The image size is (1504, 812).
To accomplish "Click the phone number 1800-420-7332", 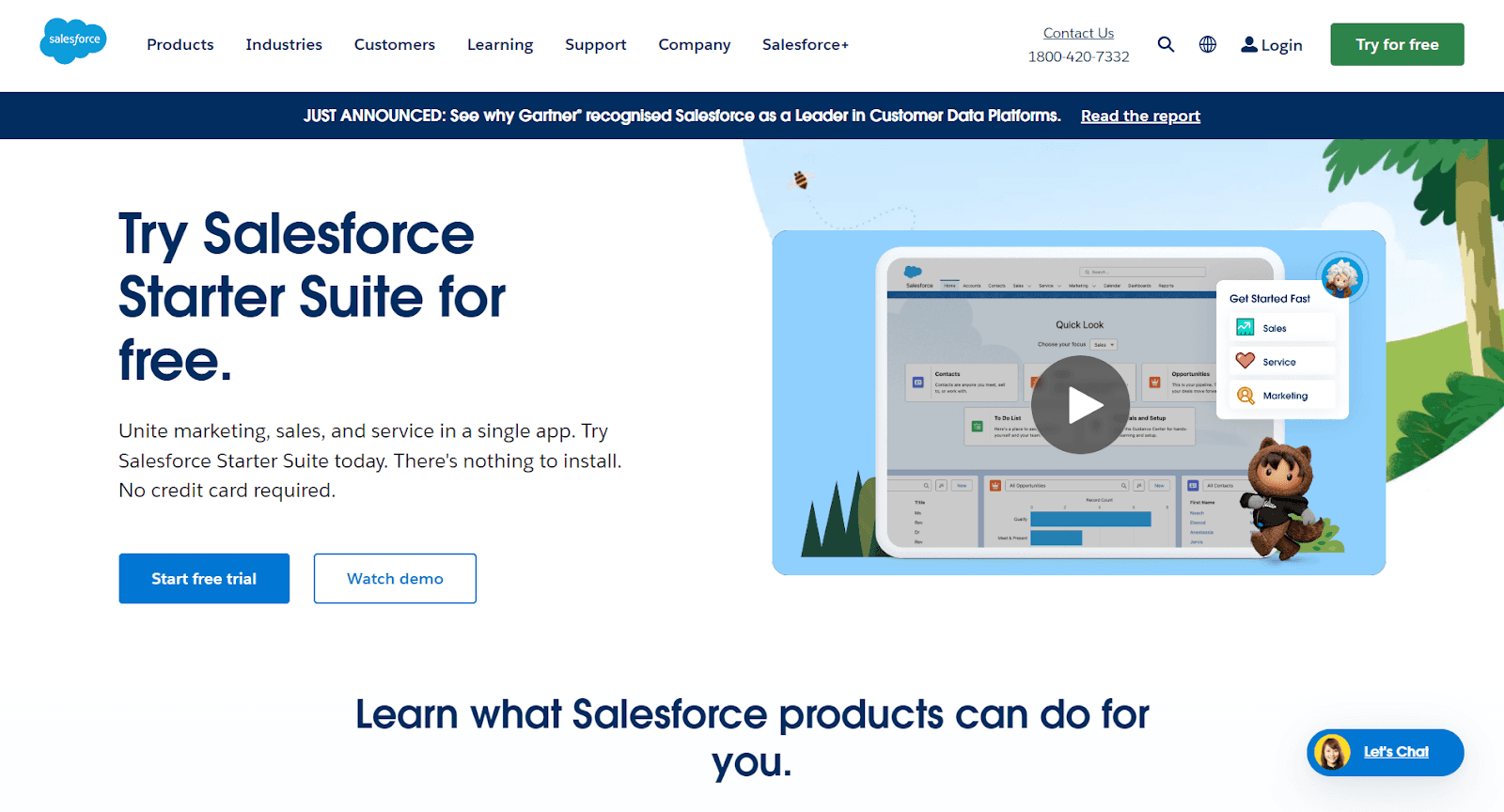I will (x=1078, y=56).
